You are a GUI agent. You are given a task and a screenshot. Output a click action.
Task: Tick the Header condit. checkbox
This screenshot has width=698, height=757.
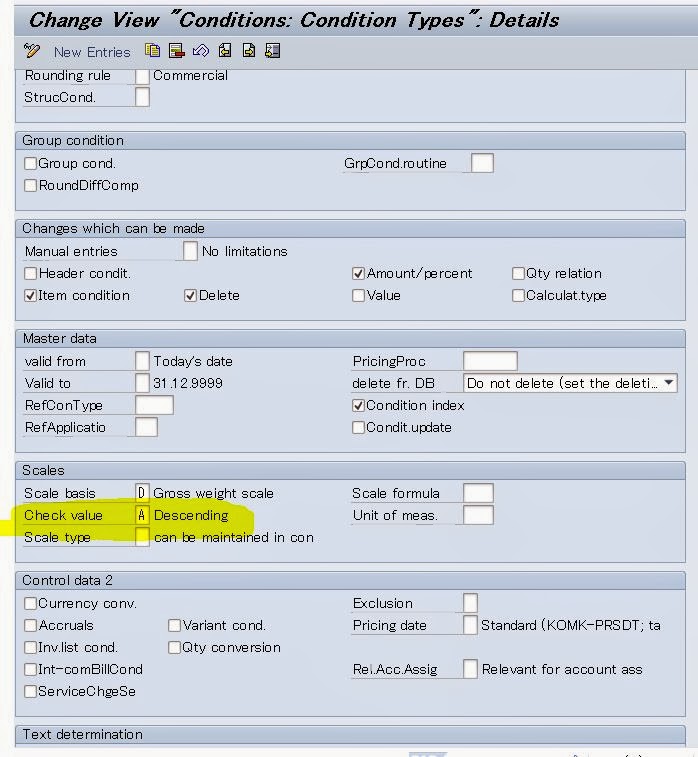pyautogui.click(x=30, y=274)
